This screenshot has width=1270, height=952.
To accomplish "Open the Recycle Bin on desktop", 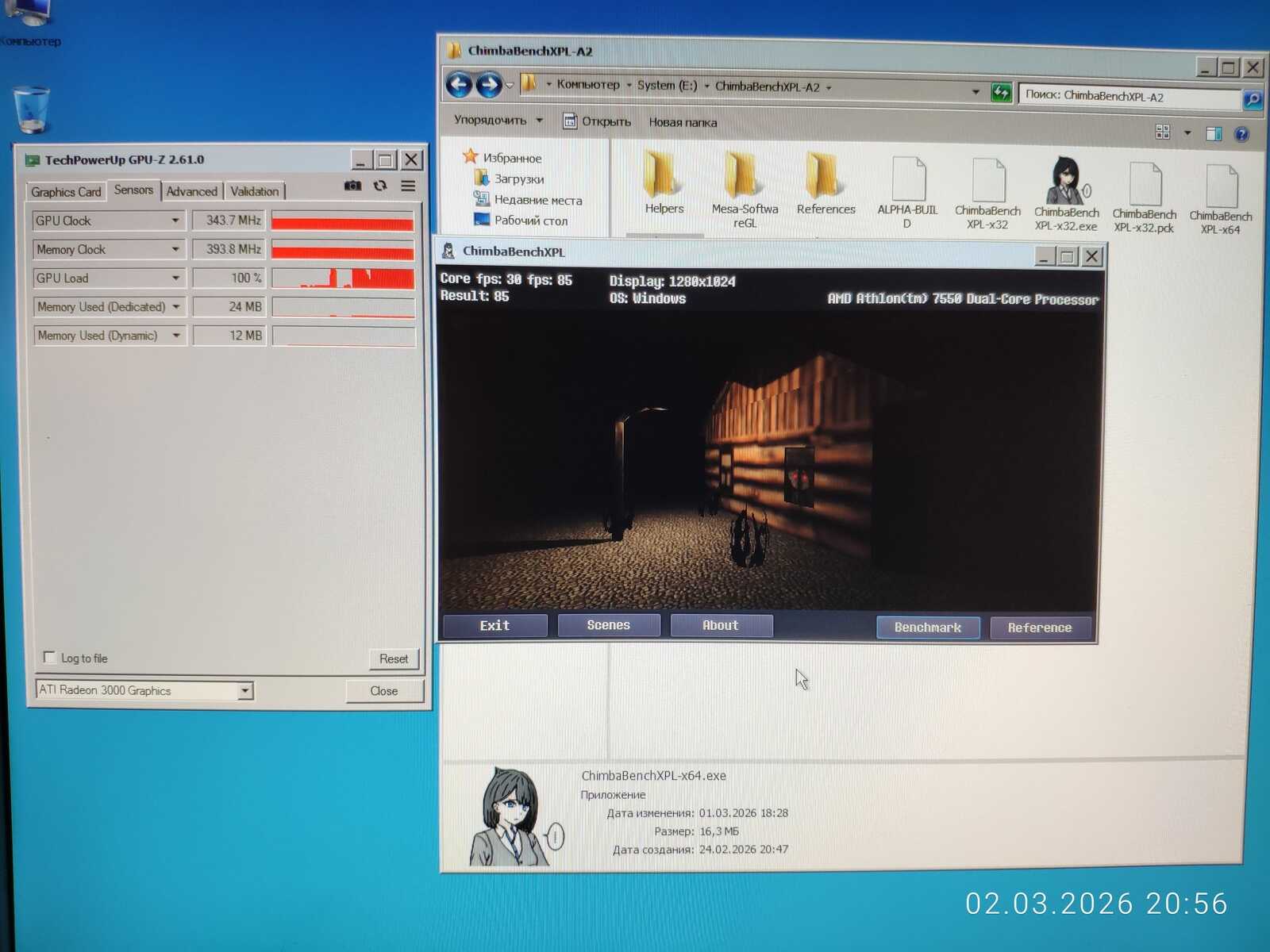I will click(x=32, y=109).
